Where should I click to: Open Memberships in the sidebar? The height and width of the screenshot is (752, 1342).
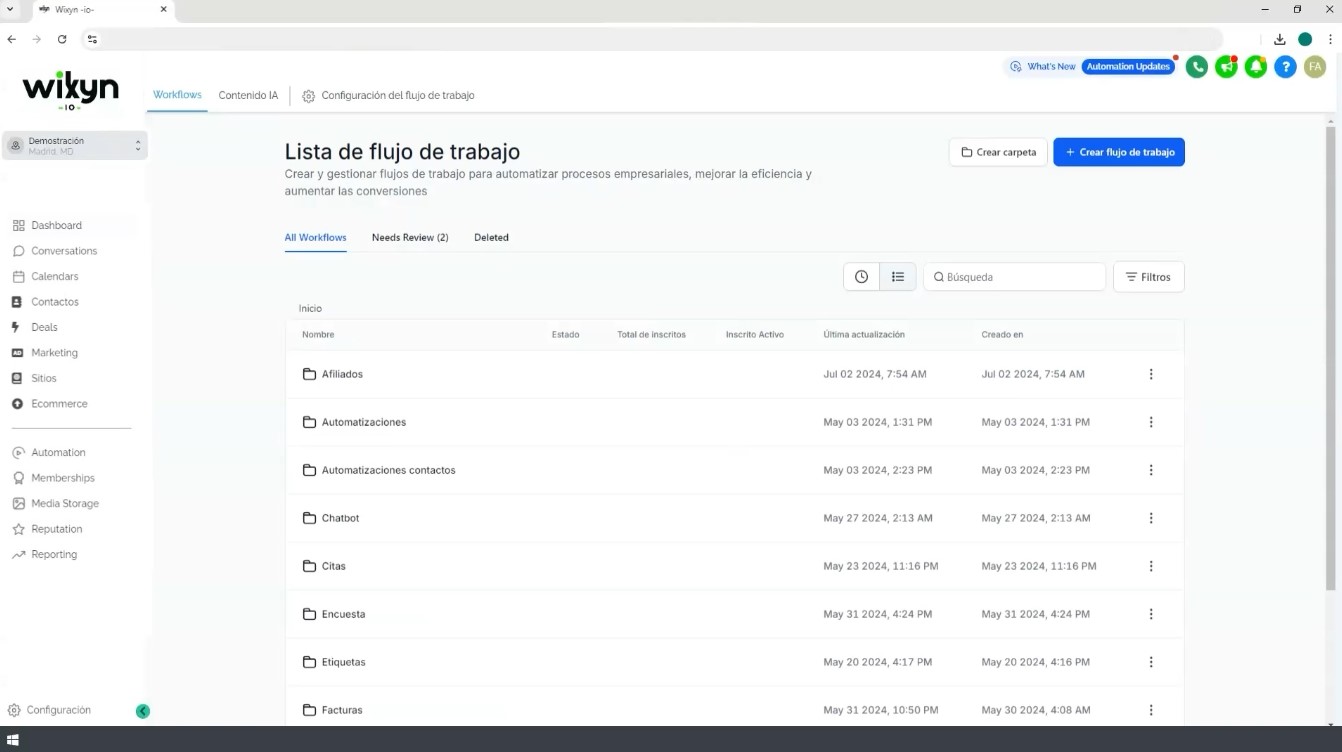pyautogui.click(x=54, y=478)
